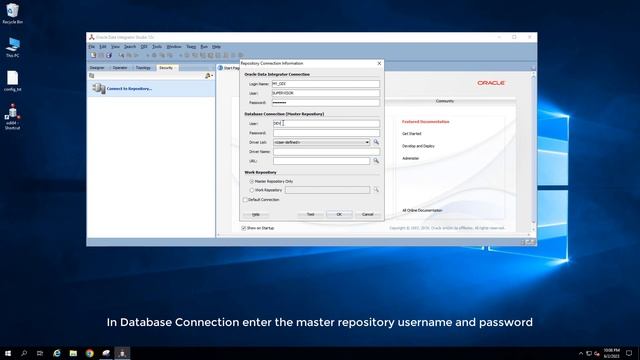Image resolution: width=640 pixels, height=360 pixels.
Task: Click the URL search magnifier icon
Action: coord(376,161)
